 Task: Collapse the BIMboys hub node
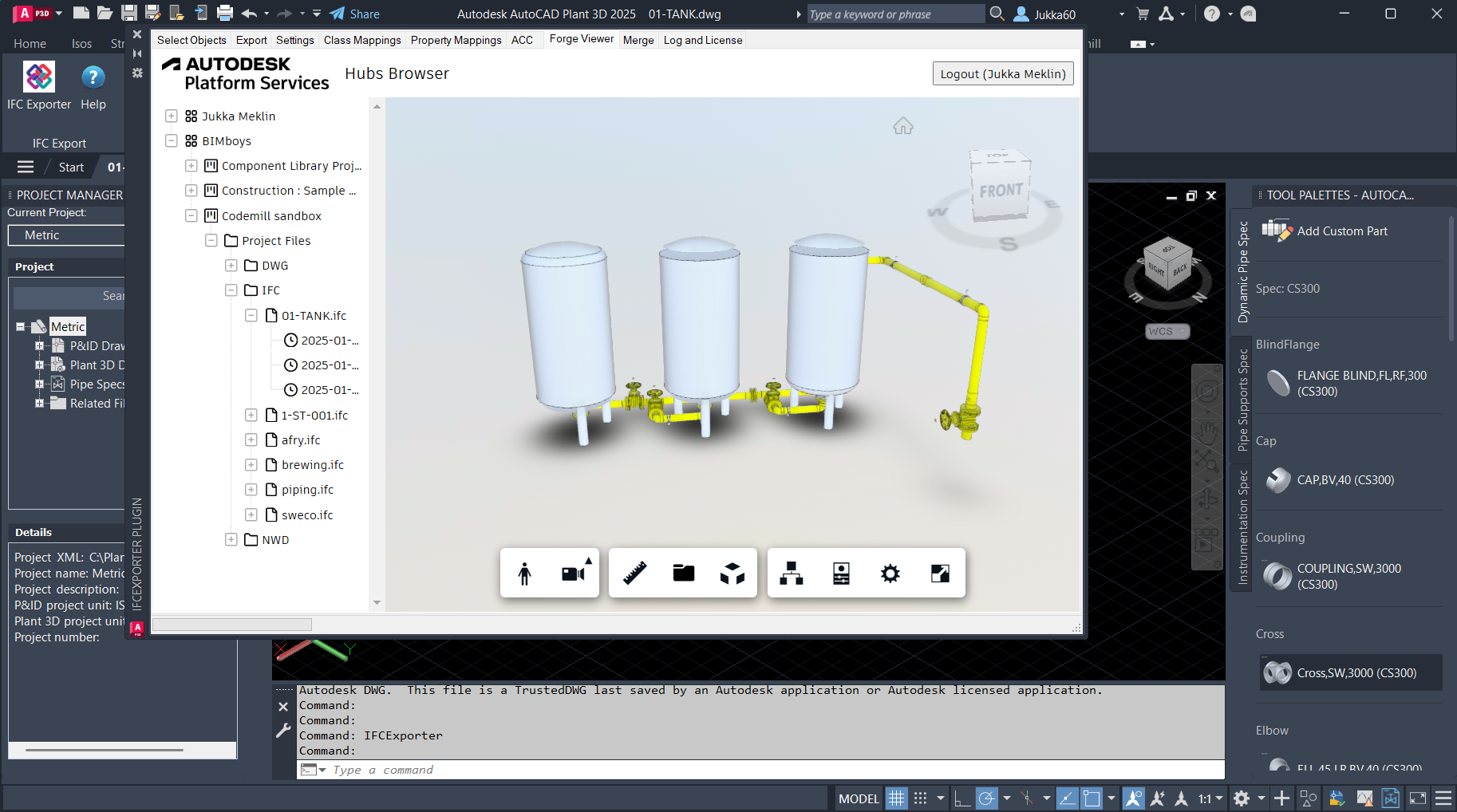click(171, 140)
